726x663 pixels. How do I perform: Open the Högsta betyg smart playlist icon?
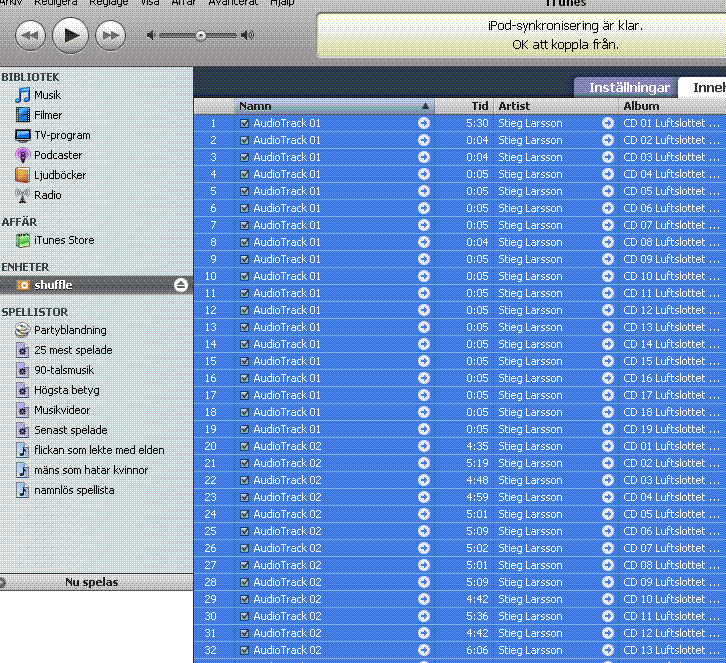22,390
